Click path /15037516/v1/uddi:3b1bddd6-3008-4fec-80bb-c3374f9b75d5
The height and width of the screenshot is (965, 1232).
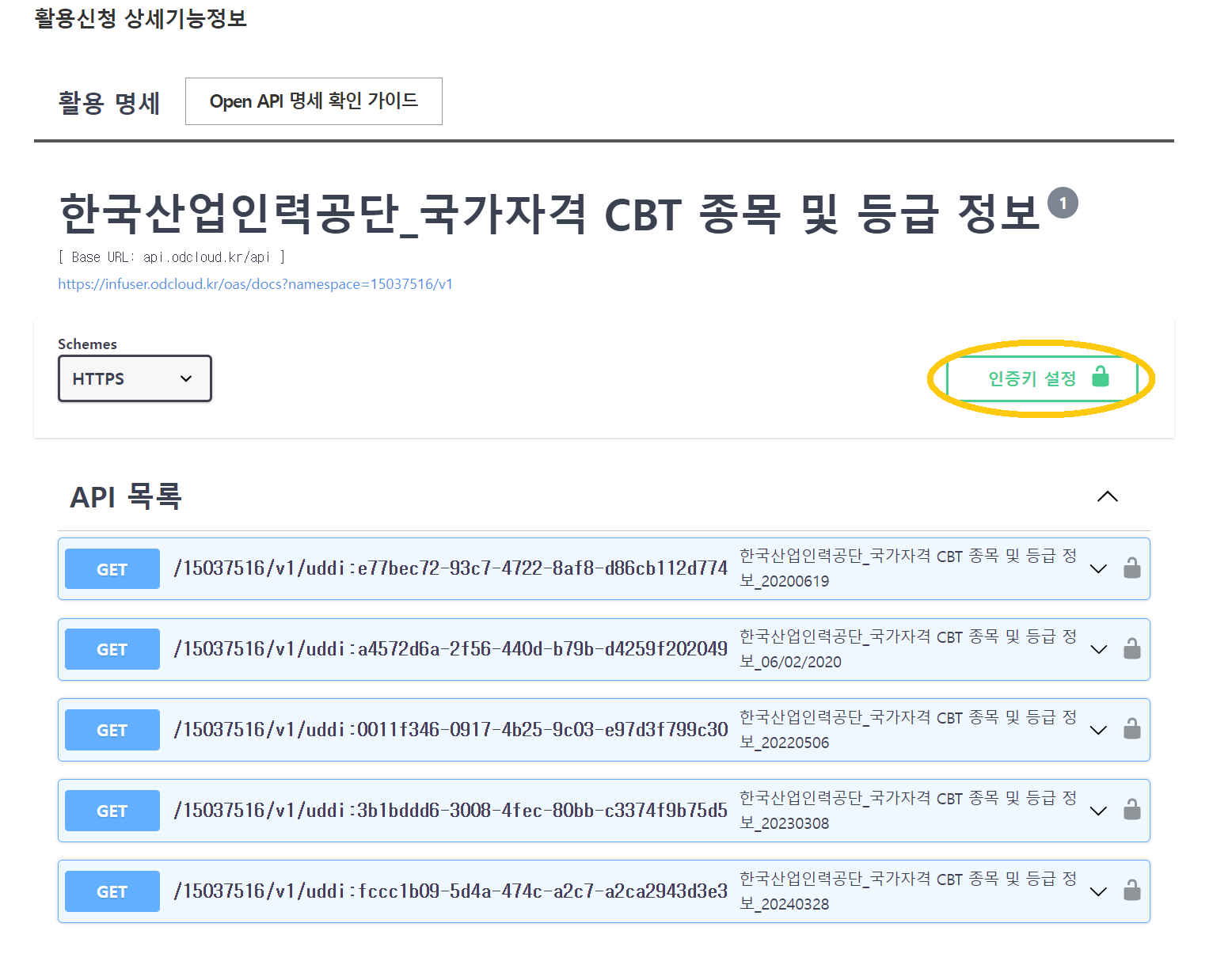(x=451, y=811)
